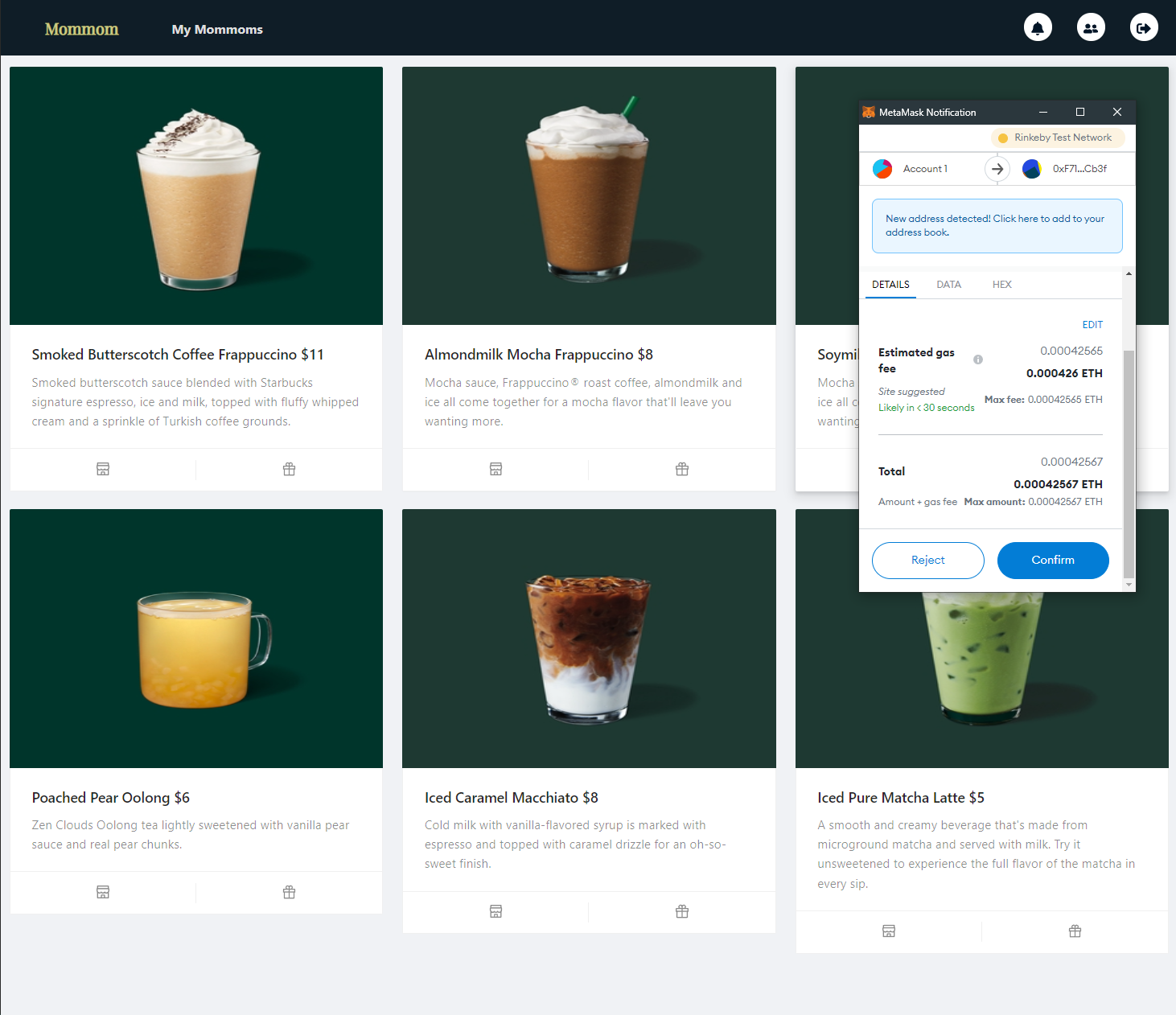Click the recipient 0xF71...Cb3f avatar icon

[1032, 169]
